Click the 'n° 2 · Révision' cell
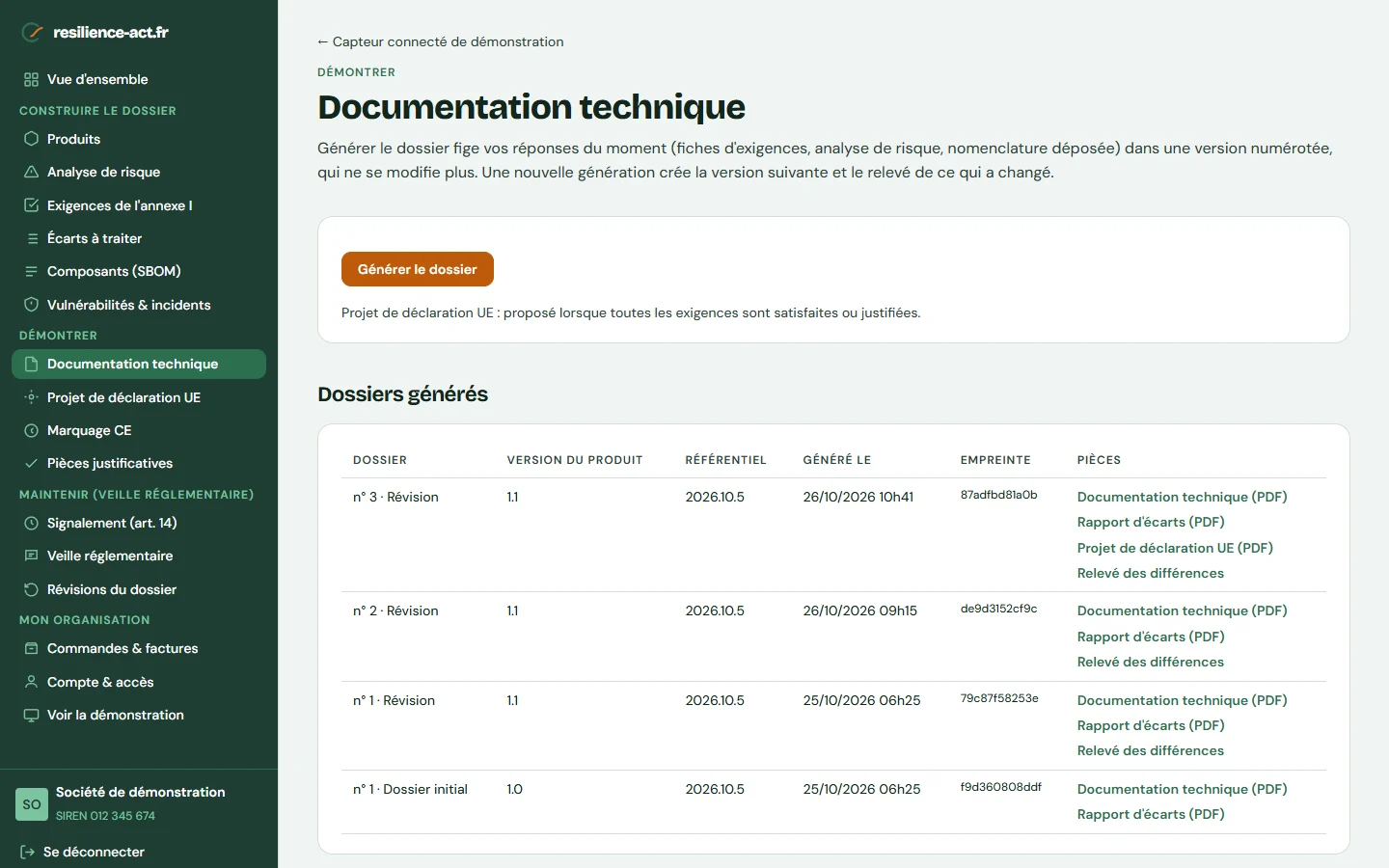 point(395,610)
